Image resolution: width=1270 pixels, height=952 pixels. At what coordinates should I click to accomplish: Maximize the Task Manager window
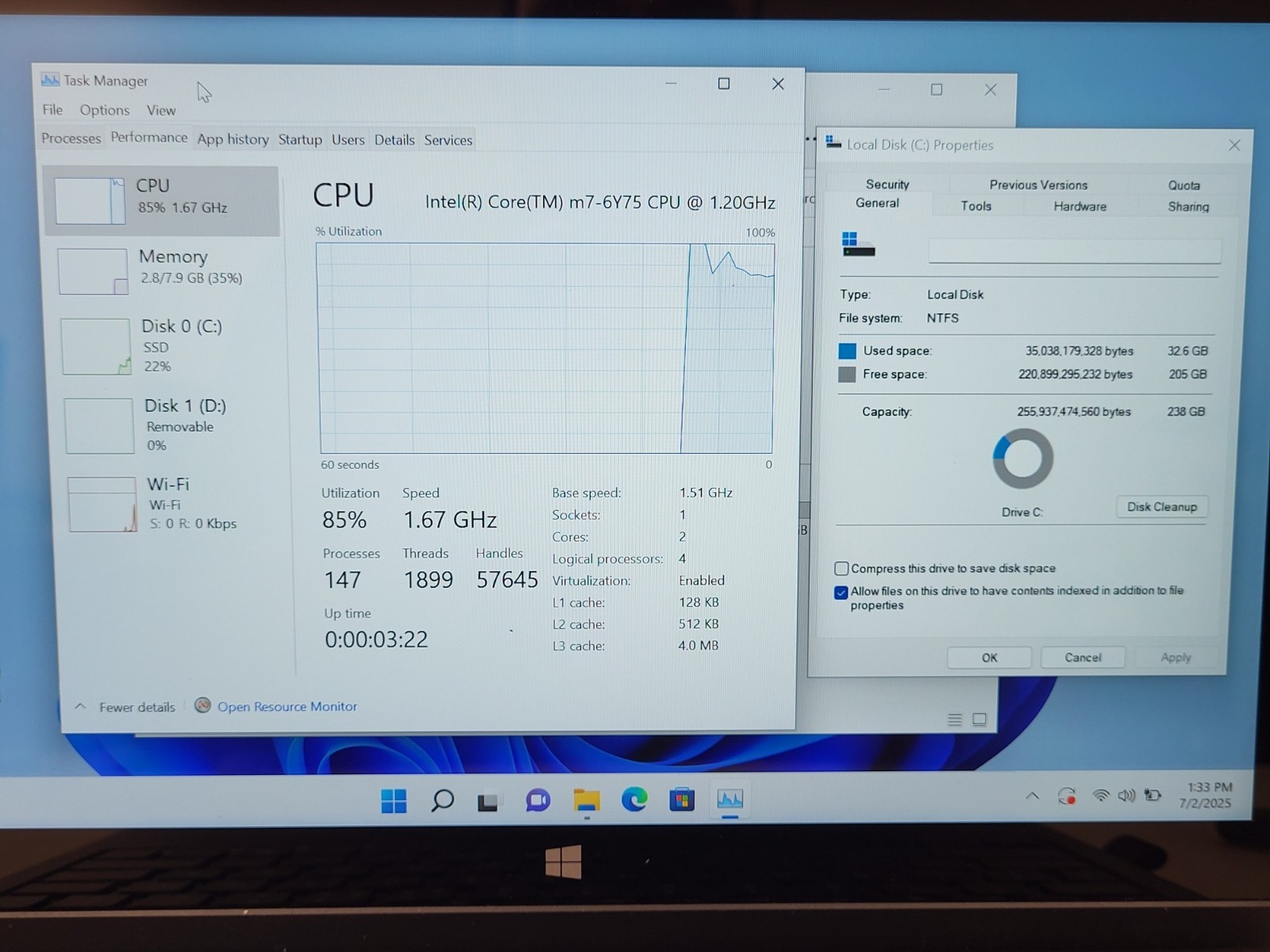tap(724, 83)
